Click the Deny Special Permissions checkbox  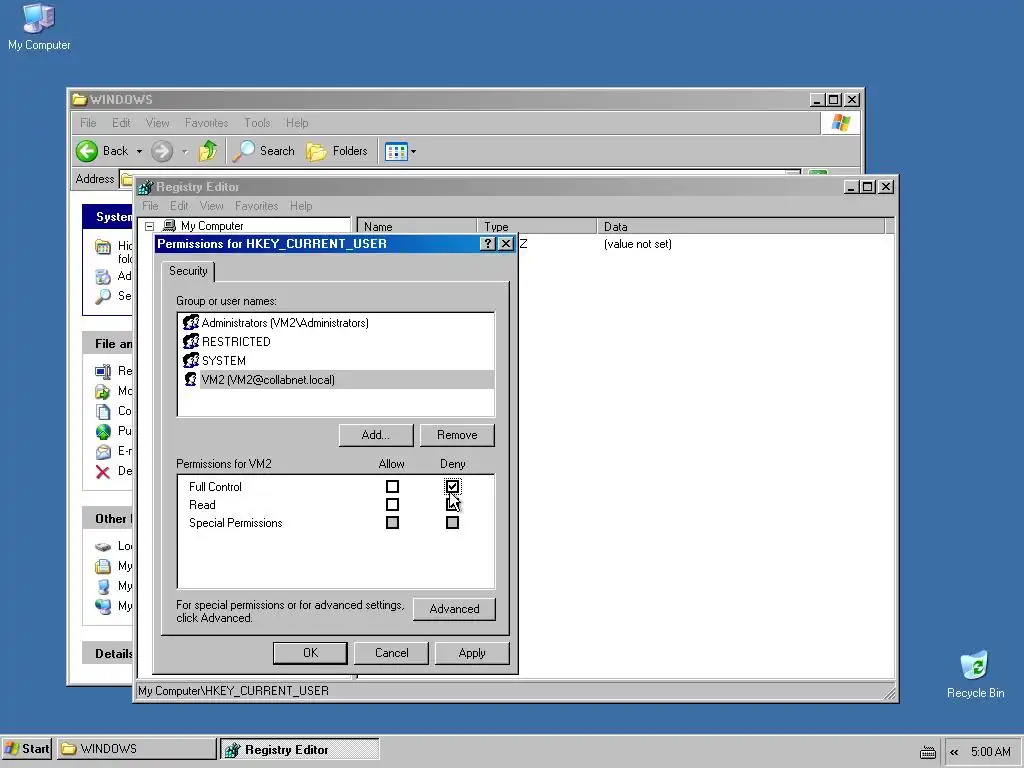tap(452, 522)
